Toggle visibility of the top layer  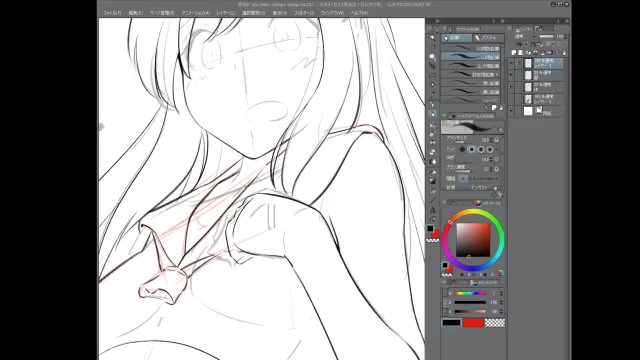(x=511, y=63)
